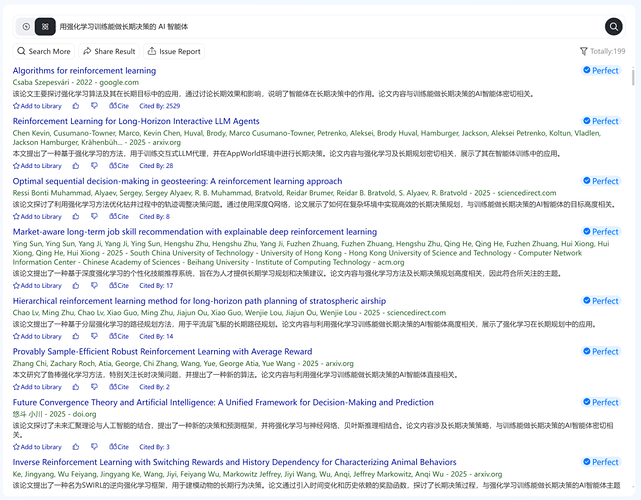Click 'Cited By: 28' text

click(x=156, y=166)
